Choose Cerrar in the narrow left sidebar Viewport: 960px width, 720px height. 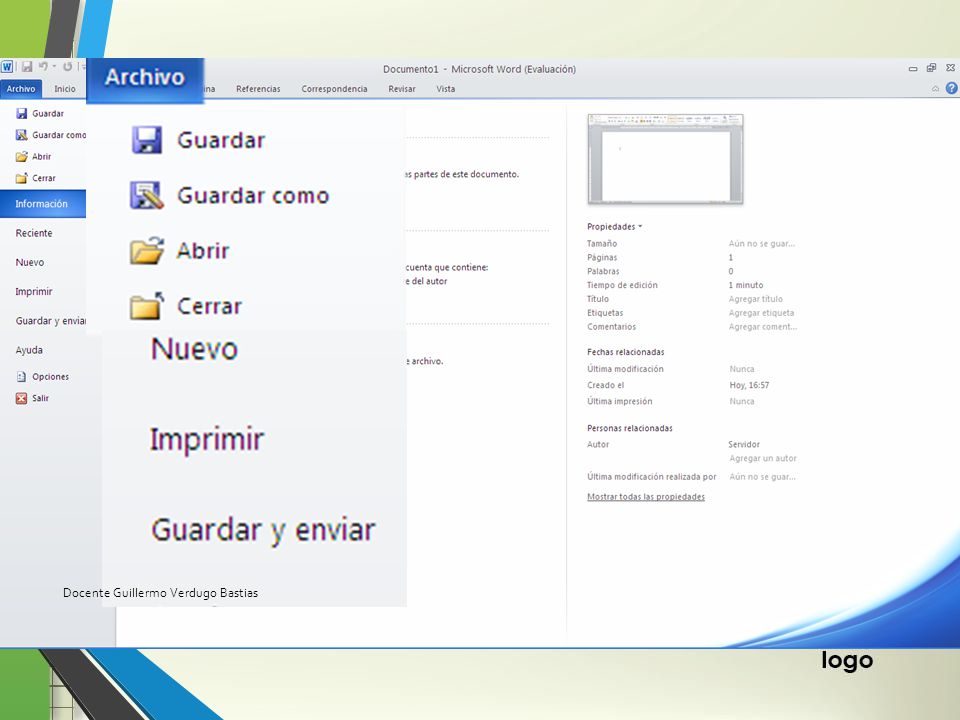click(x=36, y=178)
